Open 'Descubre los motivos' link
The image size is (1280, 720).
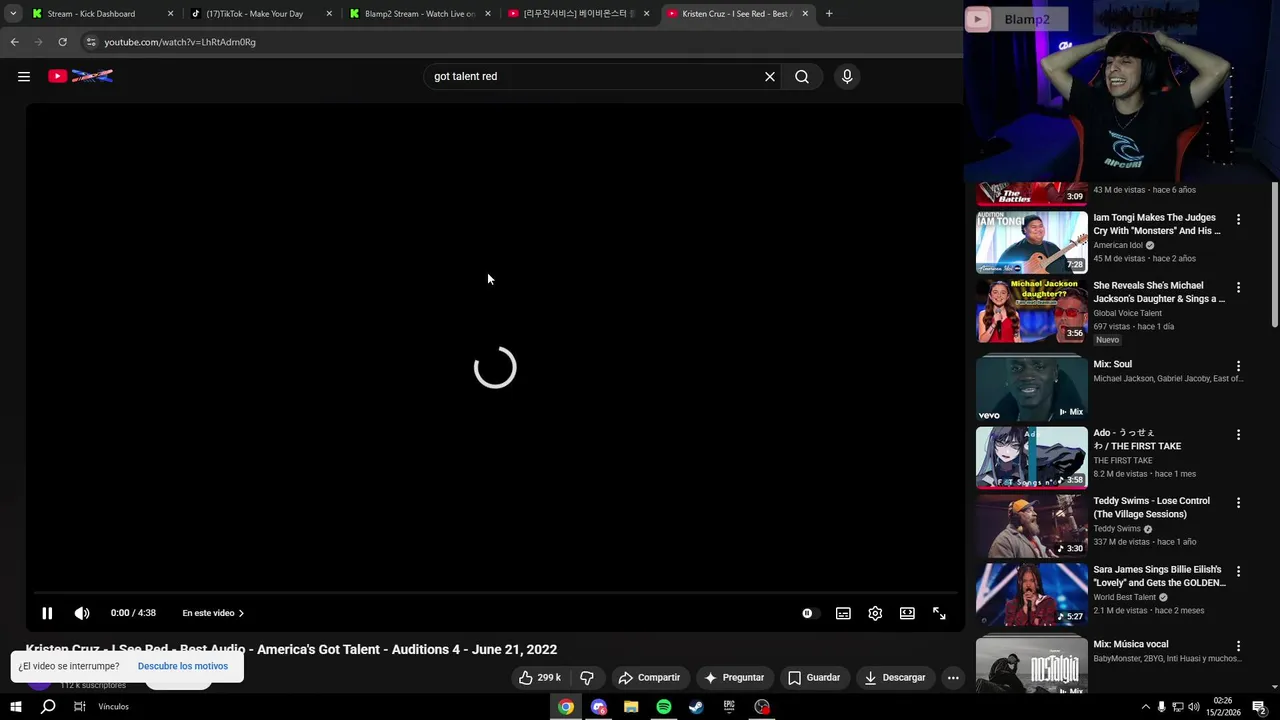click(x=183, y=666)
